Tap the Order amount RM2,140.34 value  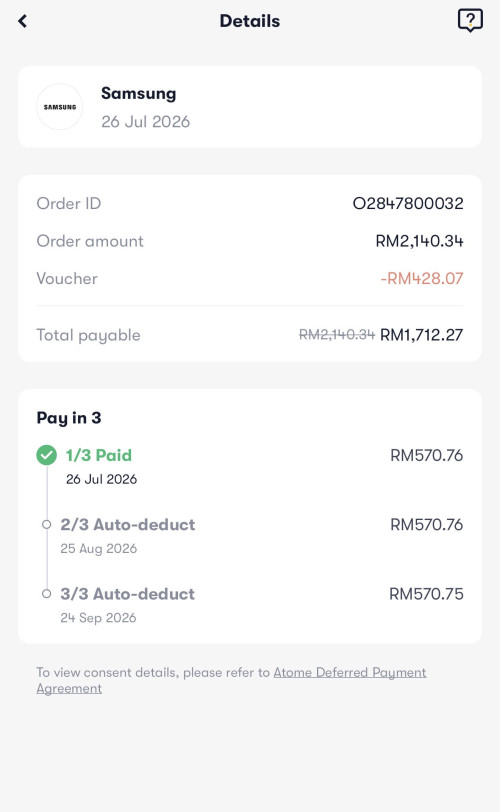[419, 241]
